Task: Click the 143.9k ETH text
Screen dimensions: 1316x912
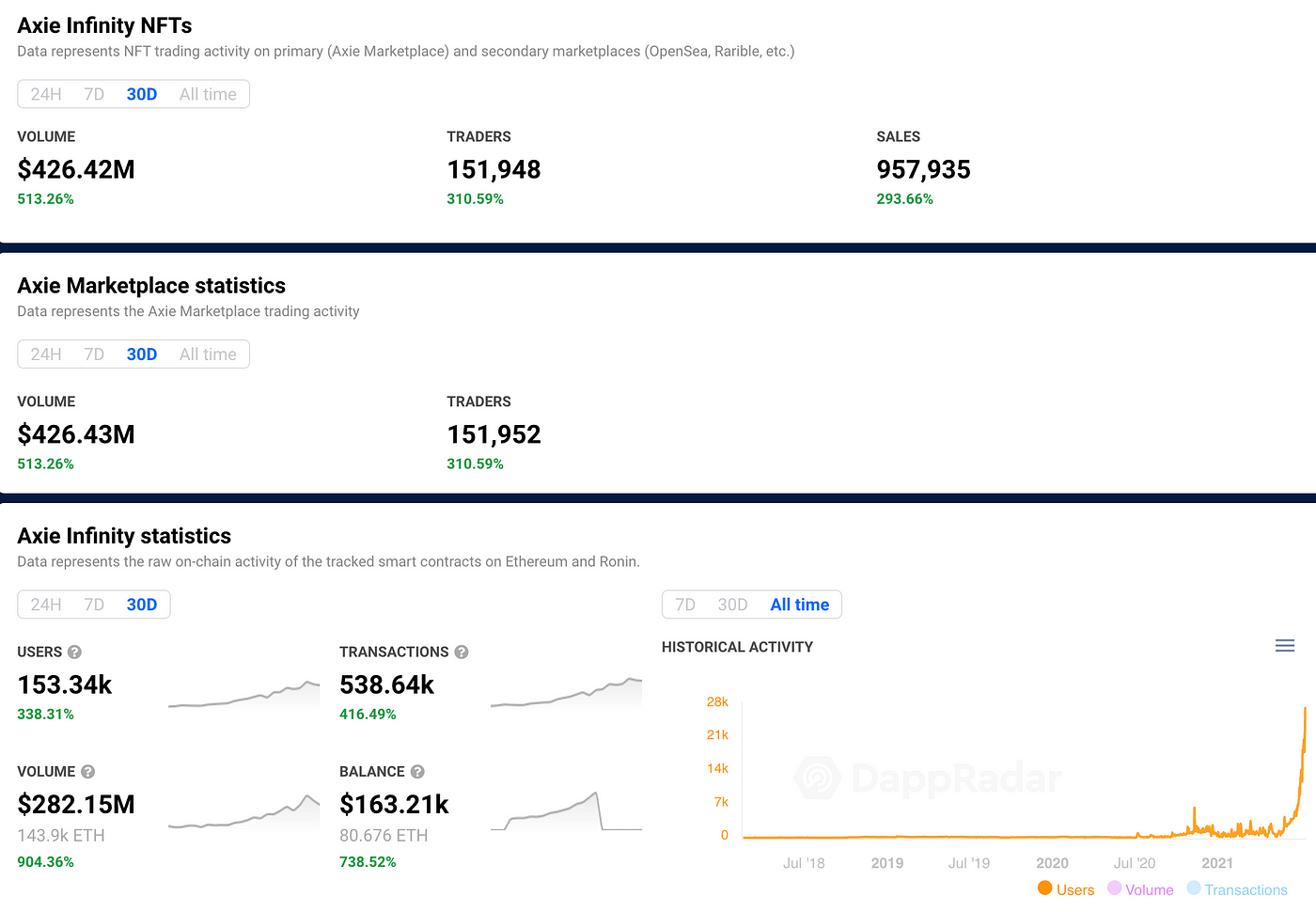Action: (61, 835)
